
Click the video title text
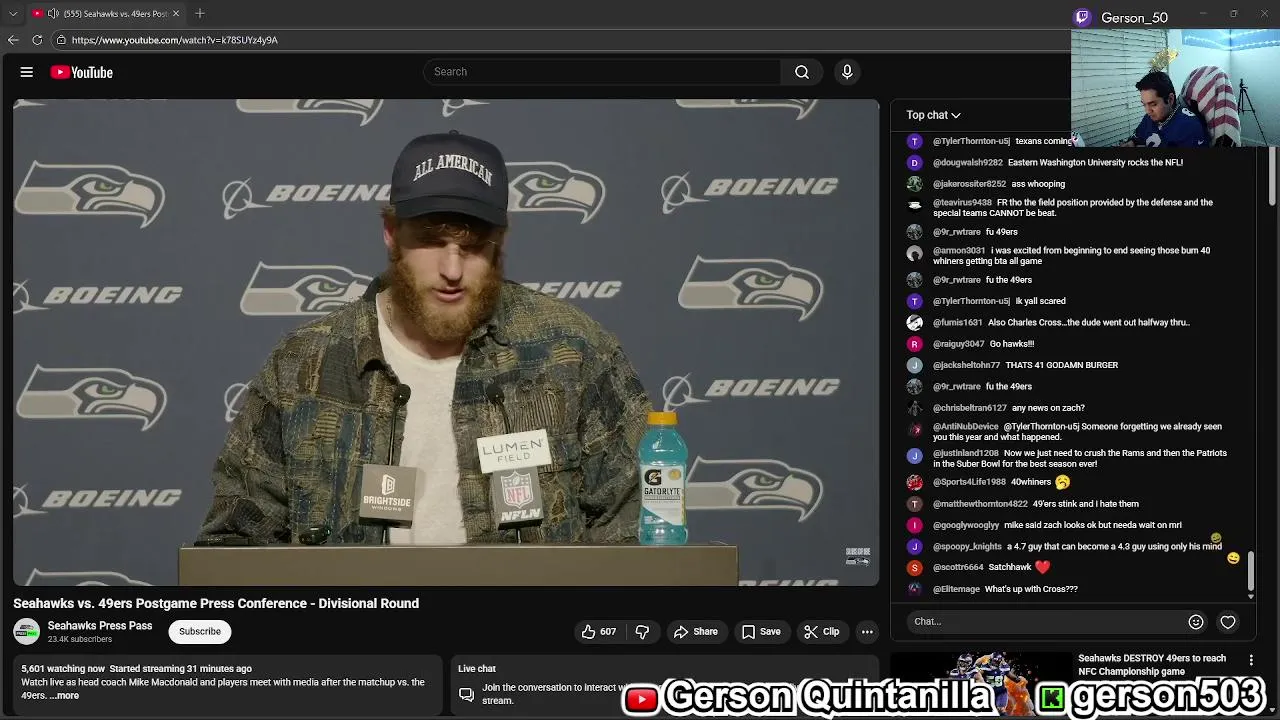[216, 604]
